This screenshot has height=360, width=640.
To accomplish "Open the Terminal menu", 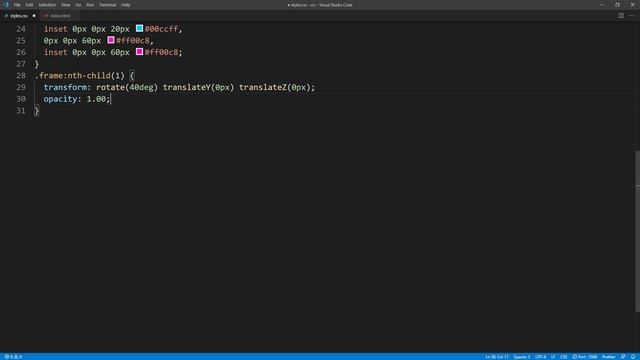I will pos(107,5).
